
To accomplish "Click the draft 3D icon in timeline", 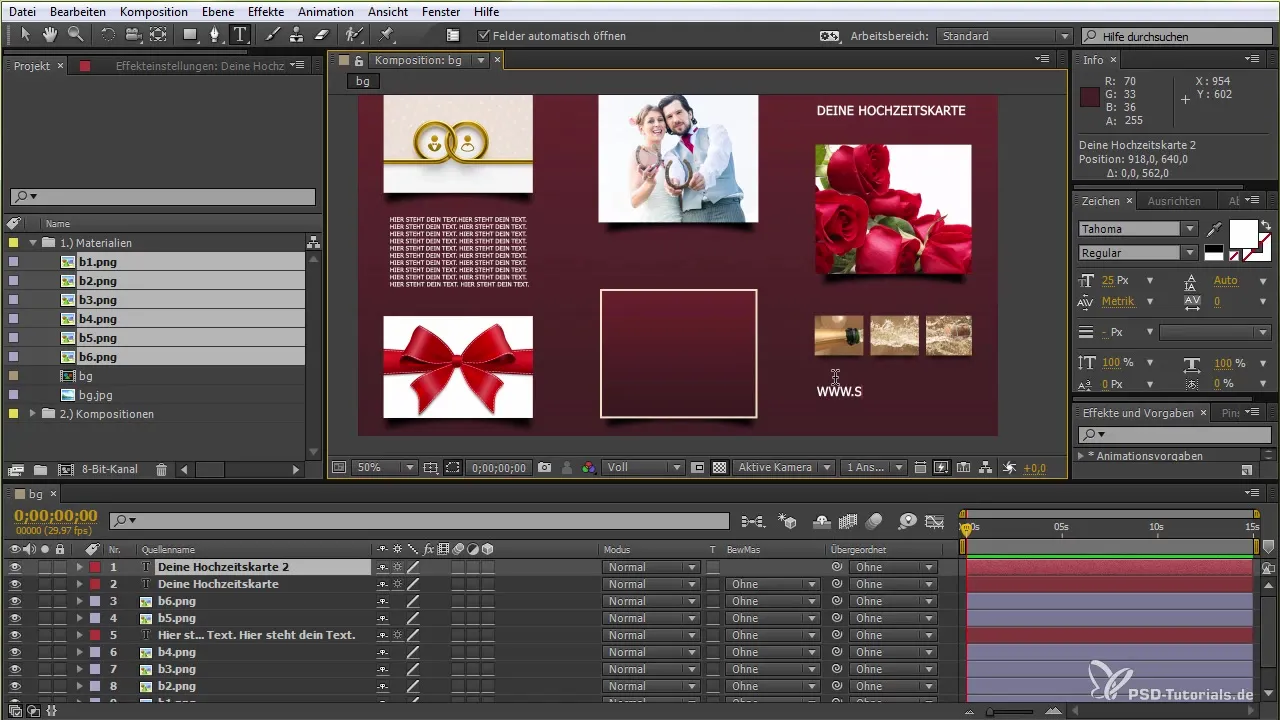I will [788, 521].
